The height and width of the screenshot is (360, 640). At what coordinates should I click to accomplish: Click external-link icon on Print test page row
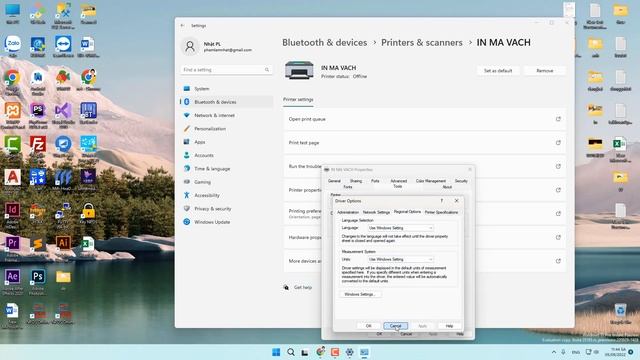point(558,143)
